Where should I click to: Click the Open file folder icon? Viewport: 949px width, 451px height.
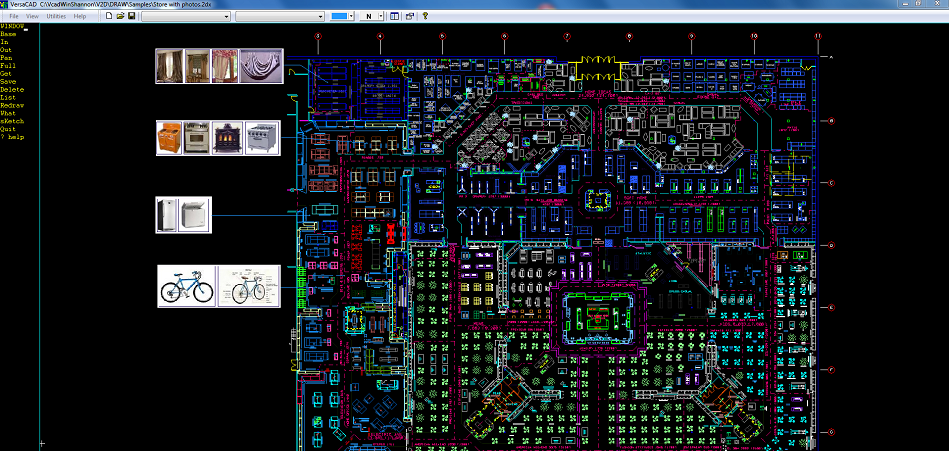tap(120, 17)
